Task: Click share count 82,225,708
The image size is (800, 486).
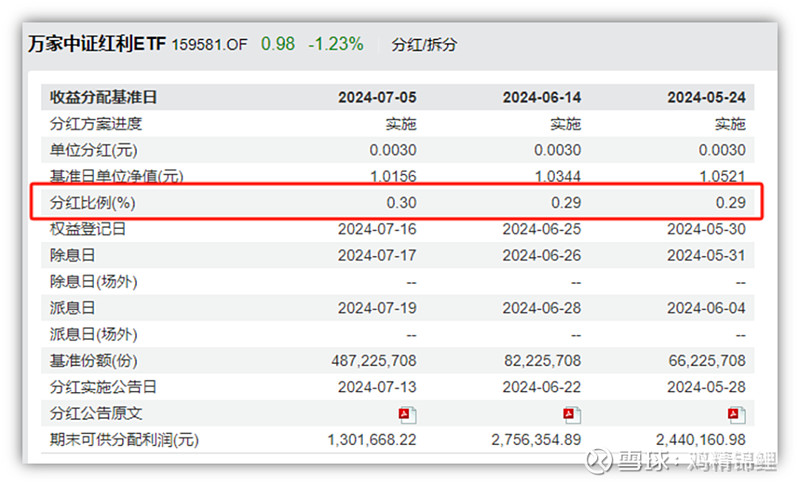Action: tap(543, 361)
